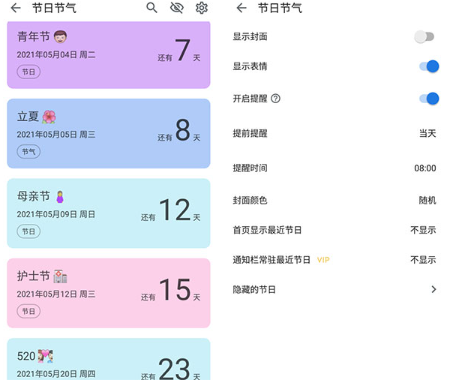Select date 2021年05月12日 周三
This screenshot has width=471, height=380.
[x=56, y=294]
